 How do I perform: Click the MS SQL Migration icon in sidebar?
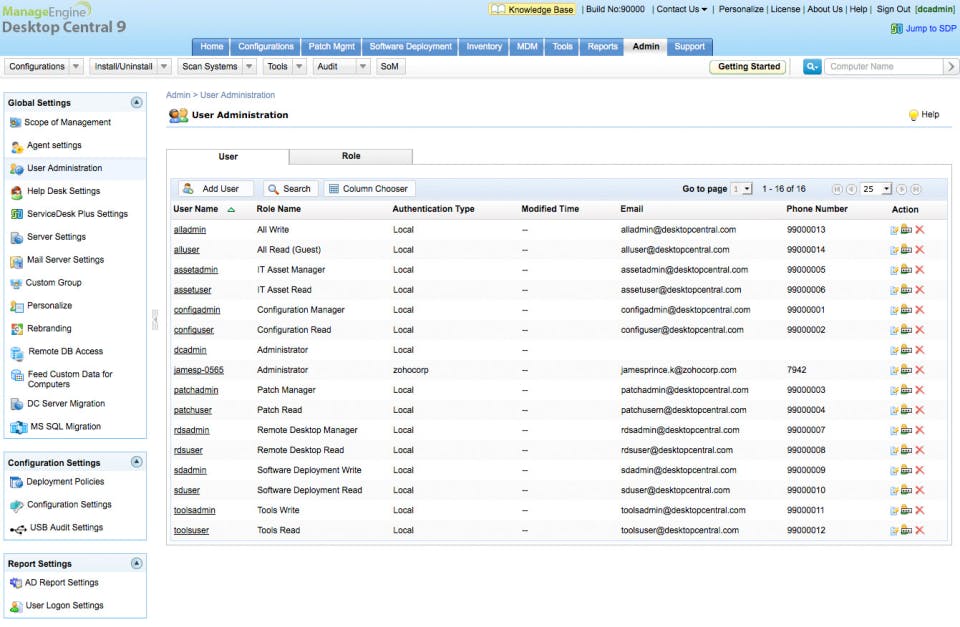[18, 427]
